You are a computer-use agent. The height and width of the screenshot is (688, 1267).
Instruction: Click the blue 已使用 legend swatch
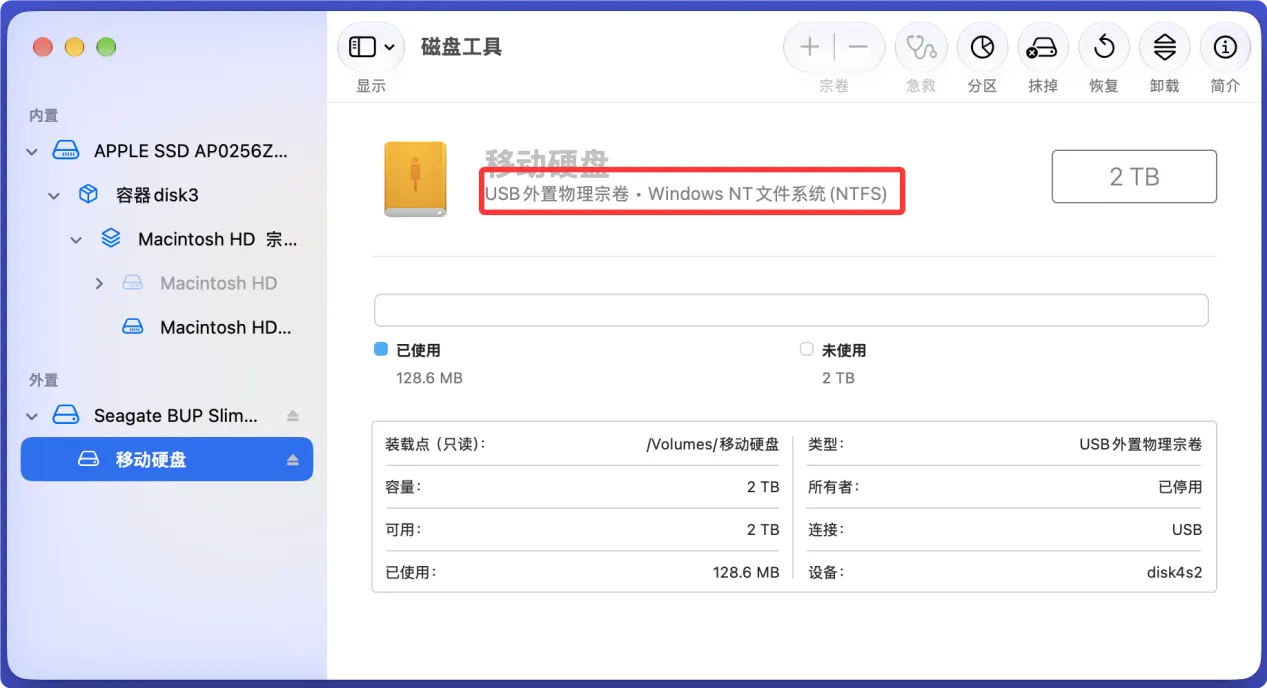[380, 350]
